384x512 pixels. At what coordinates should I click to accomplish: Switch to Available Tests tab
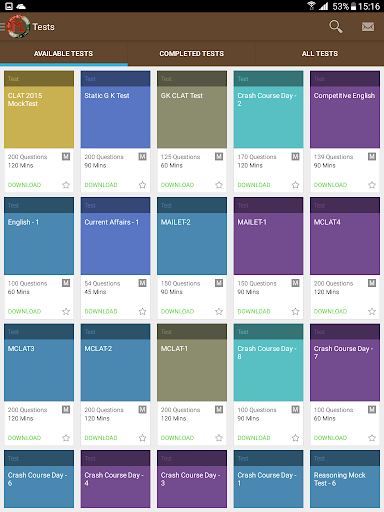(x=64, y=54)
